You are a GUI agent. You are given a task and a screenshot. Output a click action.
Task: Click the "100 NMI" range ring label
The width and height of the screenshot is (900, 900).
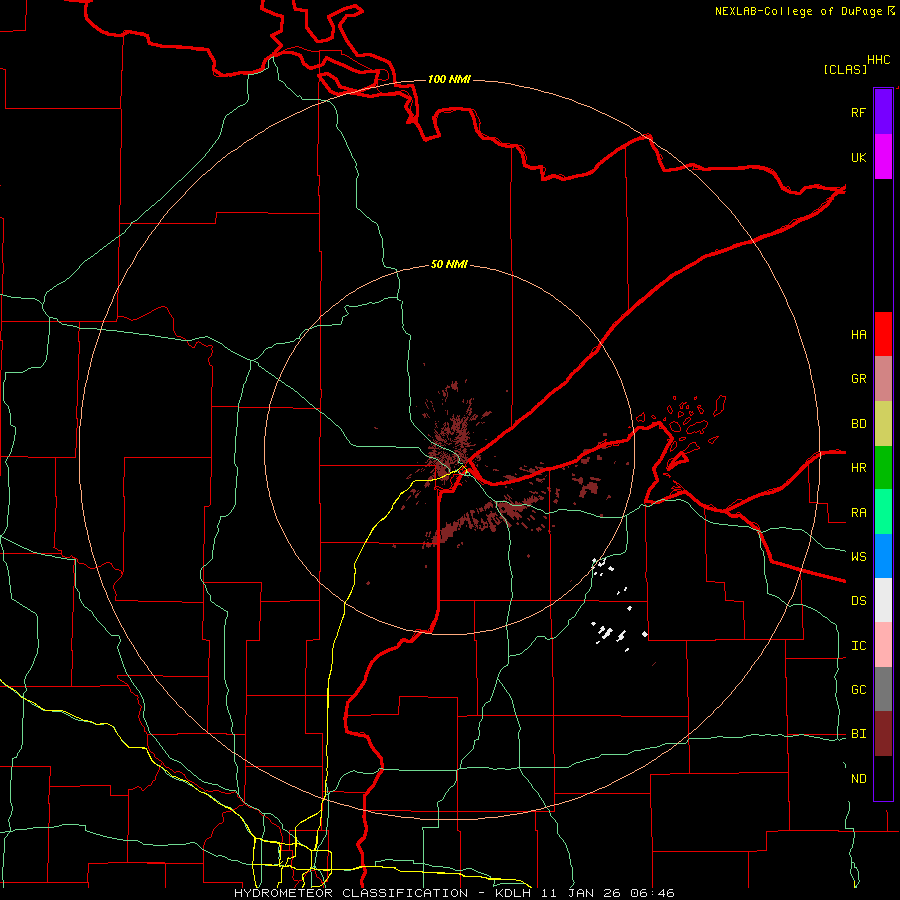coord(449,79)
